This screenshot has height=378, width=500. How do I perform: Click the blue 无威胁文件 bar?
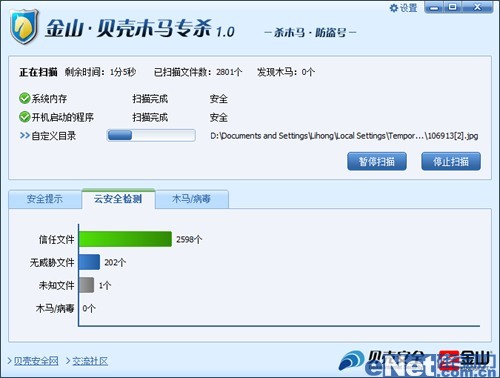(89, 262)
